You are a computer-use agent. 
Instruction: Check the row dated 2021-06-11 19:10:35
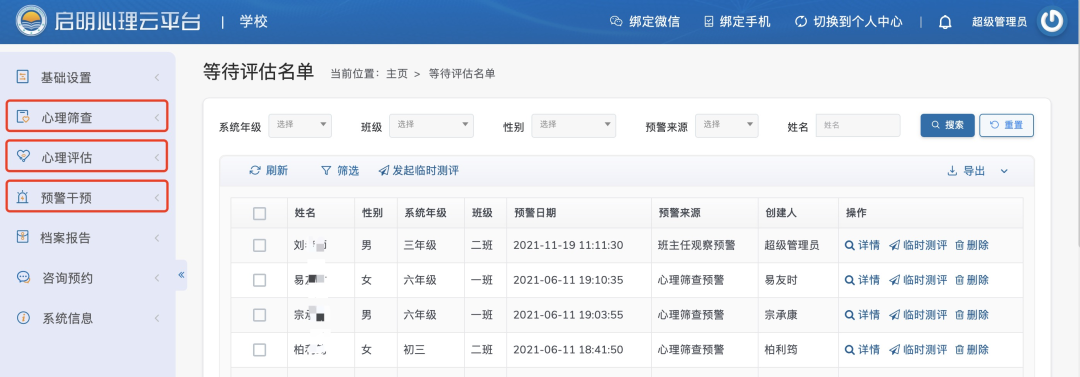pos(260,281)
